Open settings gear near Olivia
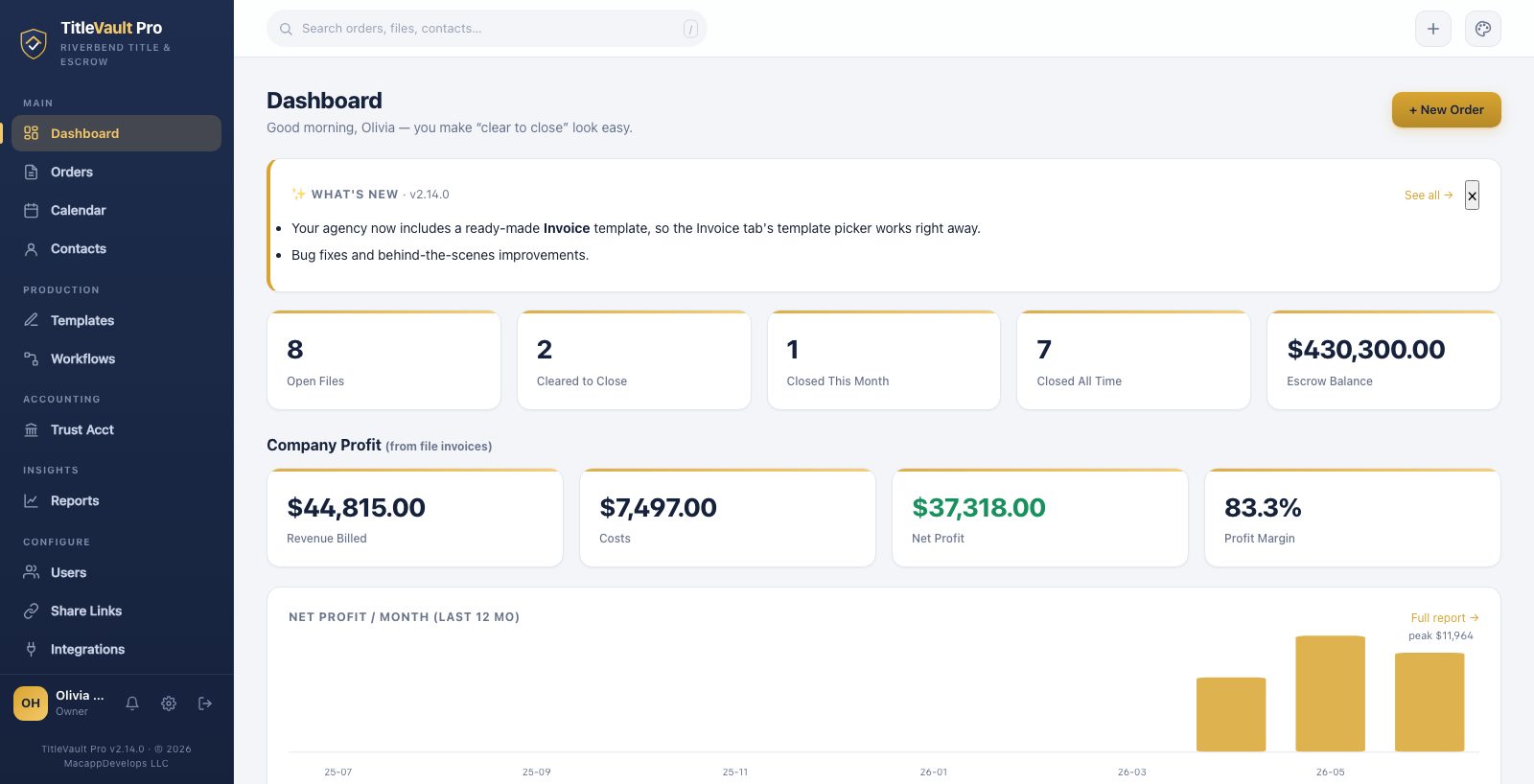Screen dimensions: 1534x784 [169, 703]
